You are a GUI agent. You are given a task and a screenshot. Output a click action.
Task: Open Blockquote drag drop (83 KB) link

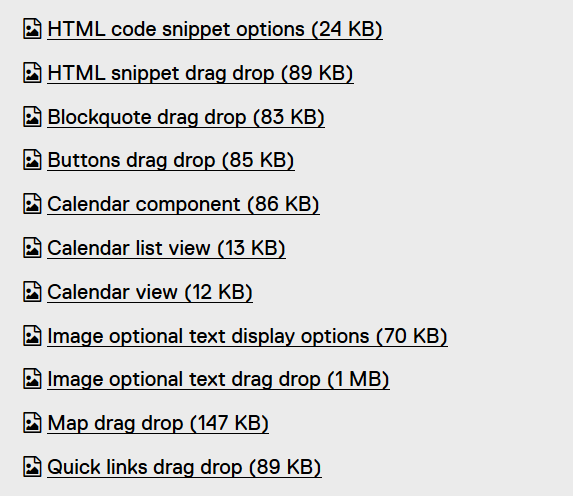pos(186,117)
